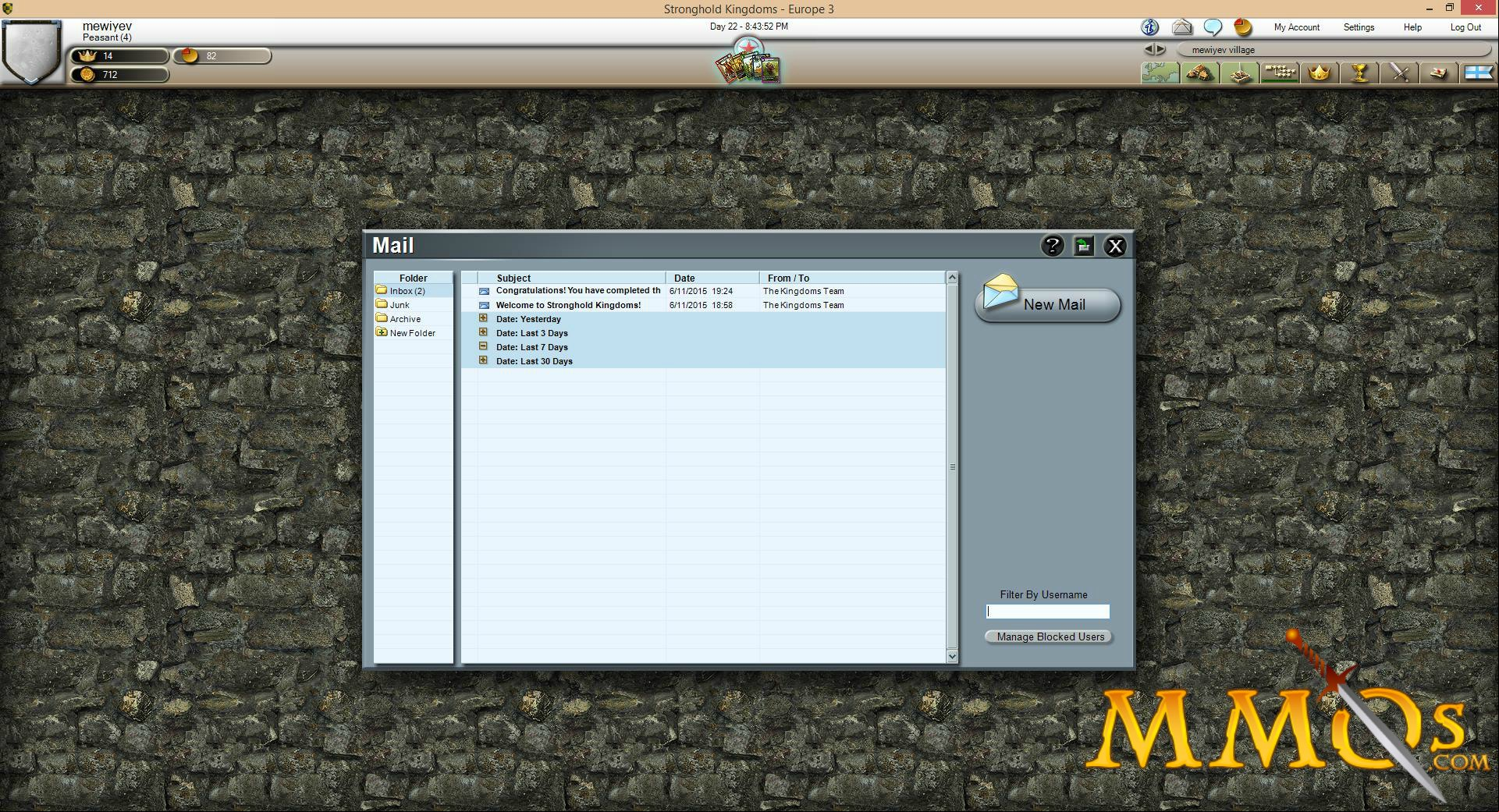Screen dimensions: 1499x812
Task: Select the Inbox (2) folder
Action: coord(413,291)
